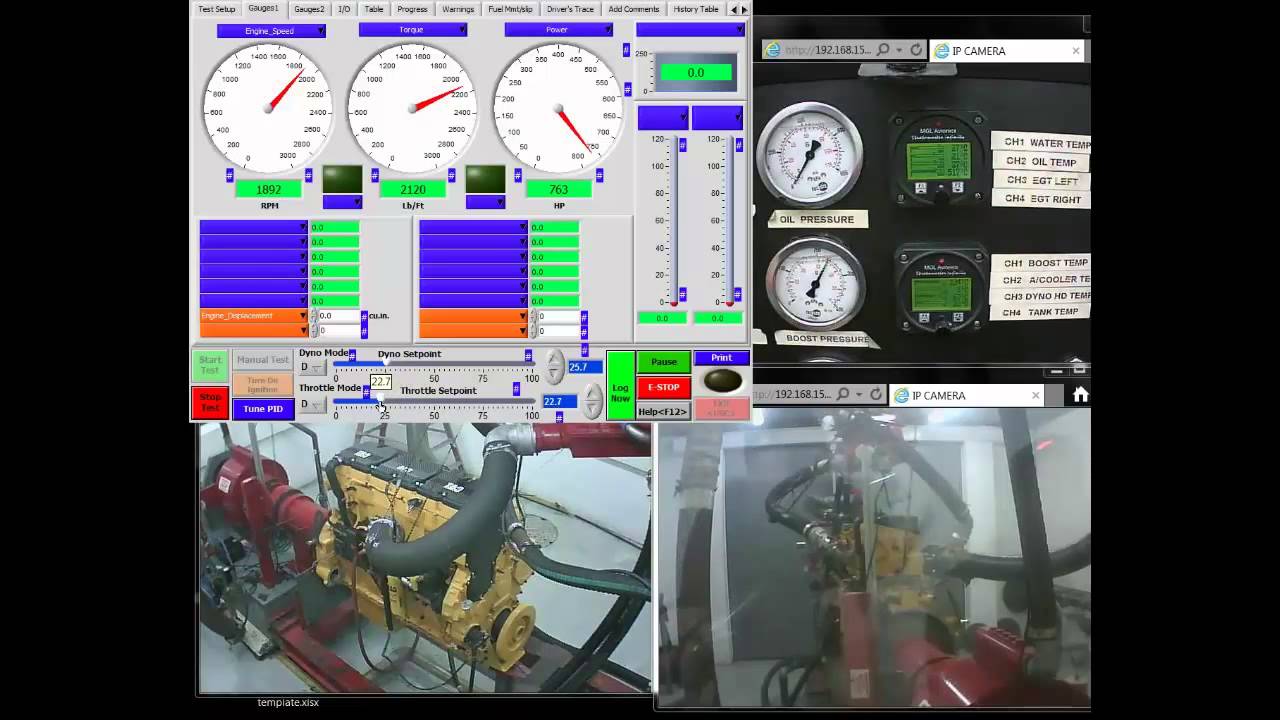This screenshot has width=1280, height=720.
Task: Open the Gauges2 tab
Action: pos(309,9)
